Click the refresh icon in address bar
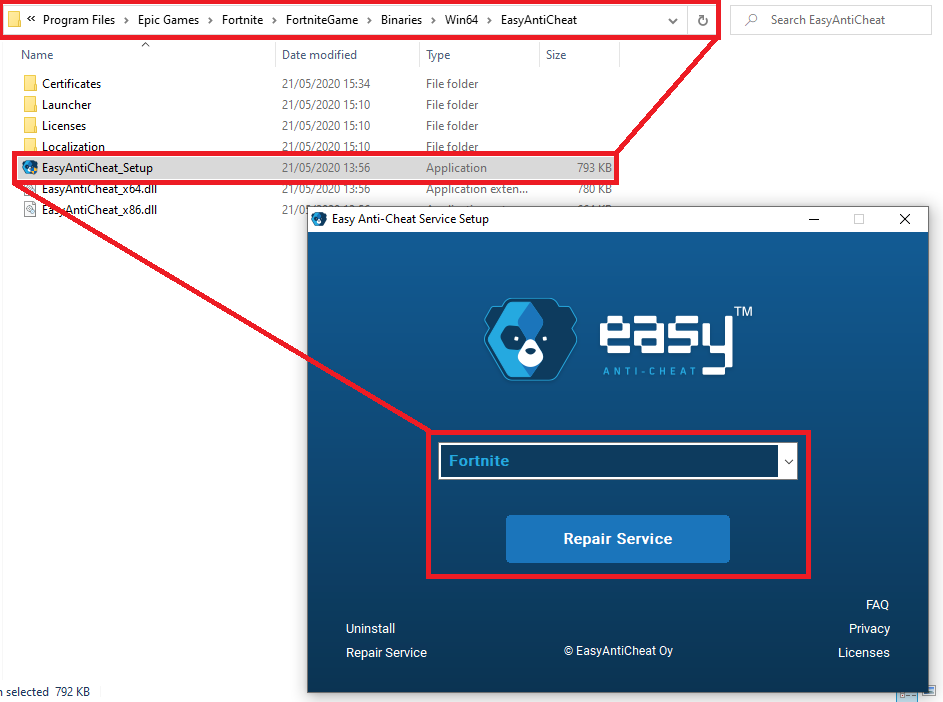The height and width of the screenshot is (702, 943). coord(702,20)
